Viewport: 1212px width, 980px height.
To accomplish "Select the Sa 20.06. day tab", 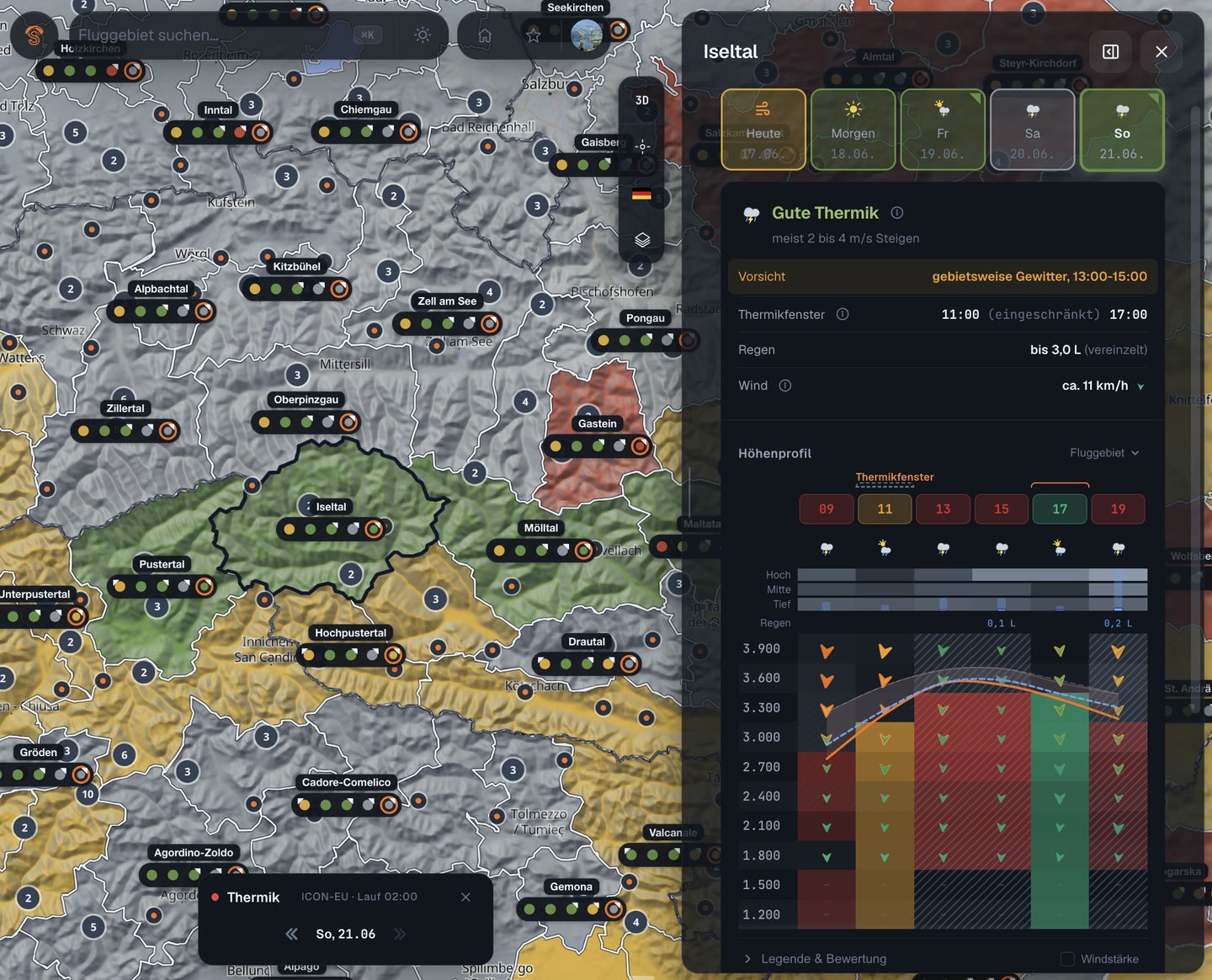I will 1033,130.
